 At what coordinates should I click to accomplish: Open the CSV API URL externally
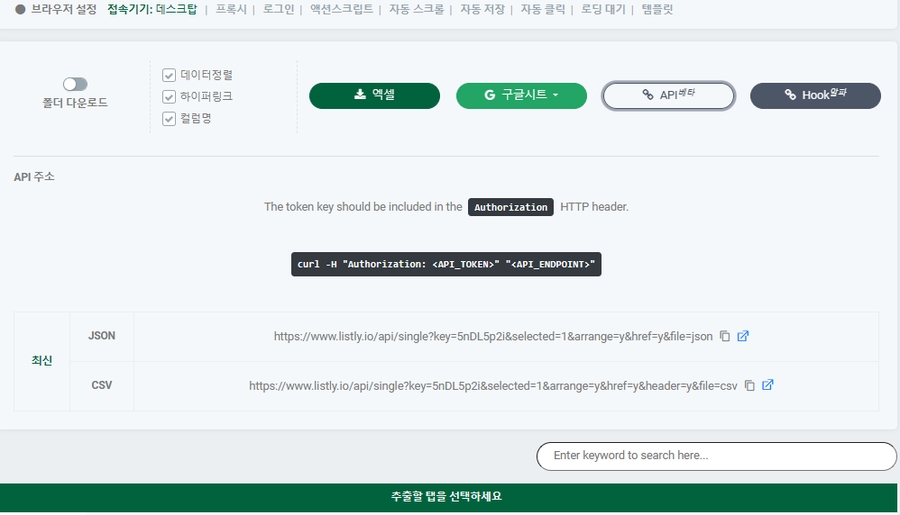[767, 385]
